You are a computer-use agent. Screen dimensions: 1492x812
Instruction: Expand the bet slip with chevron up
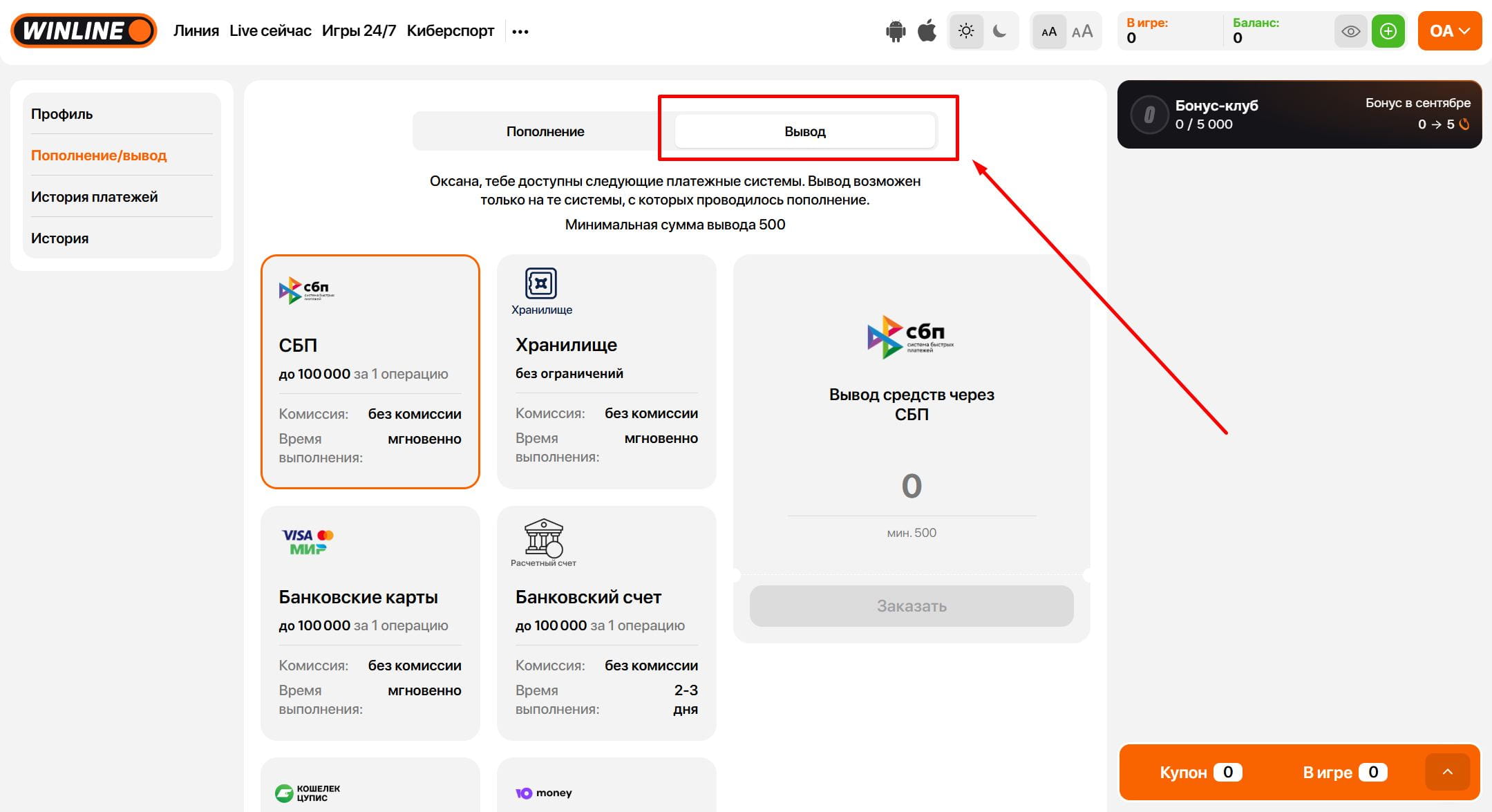point(1447,772)
